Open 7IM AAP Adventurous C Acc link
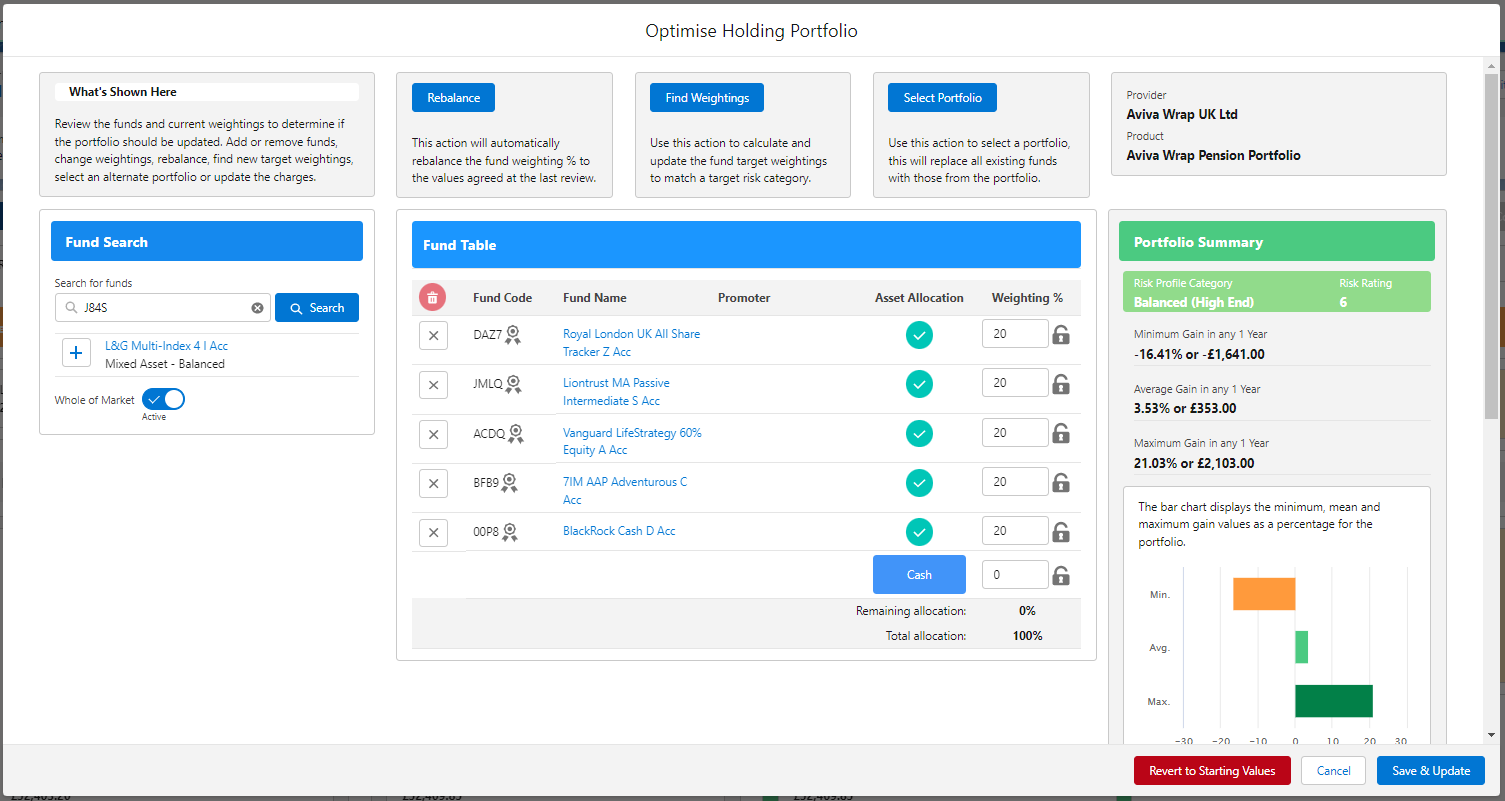The width and height of the screenshot is (1505, 801). click(x=625, y=491)
